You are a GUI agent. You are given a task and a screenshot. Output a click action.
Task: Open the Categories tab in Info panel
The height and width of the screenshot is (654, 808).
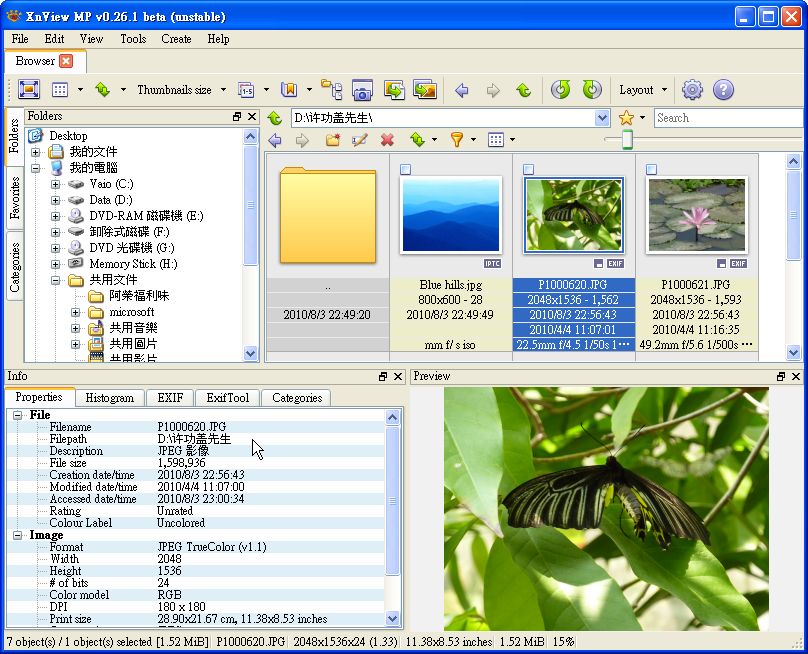point(297,398)
